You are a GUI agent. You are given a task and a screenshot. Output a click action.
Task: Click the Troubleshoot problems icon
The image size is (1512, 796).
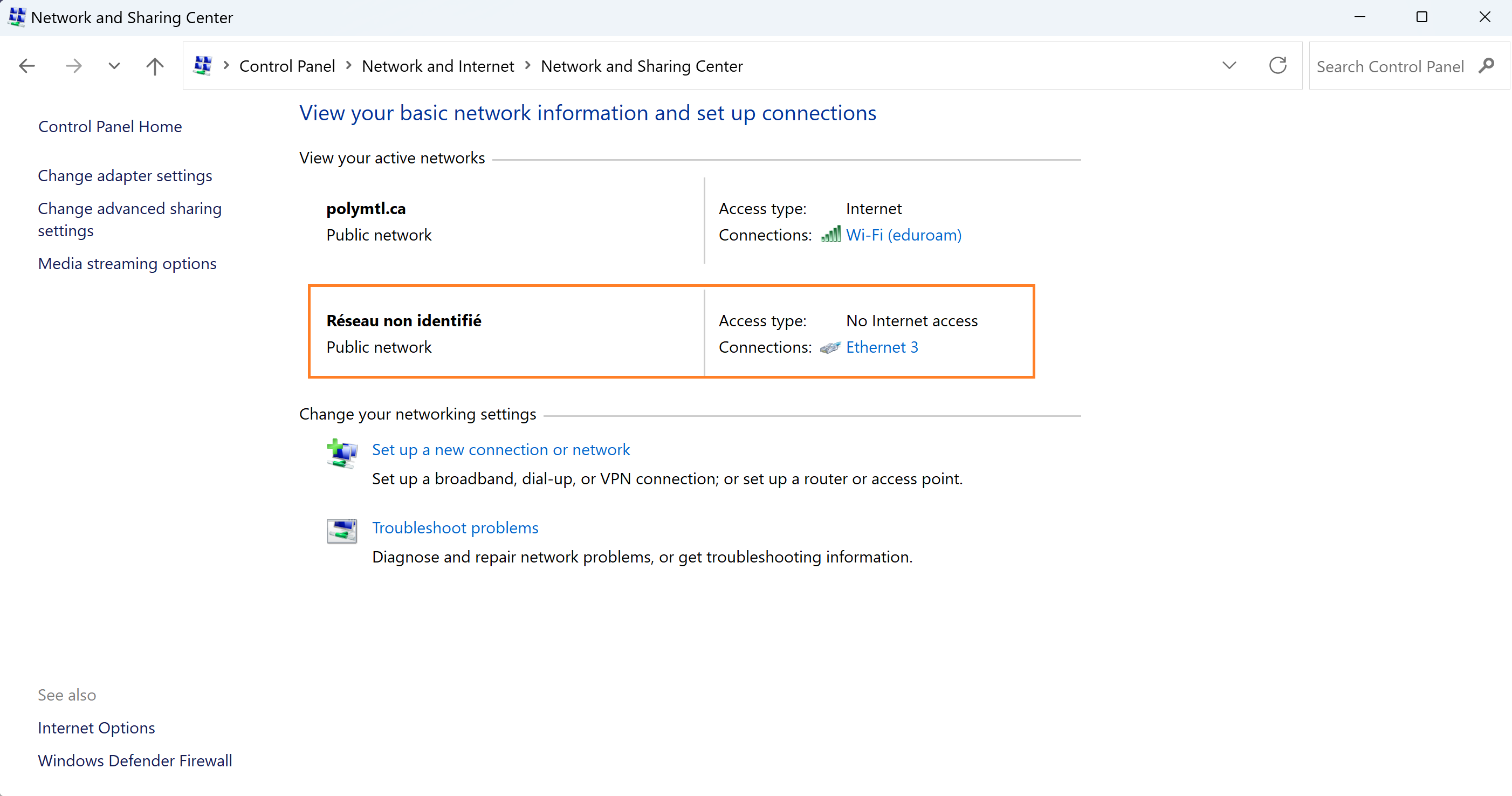(x=342, y=531)
